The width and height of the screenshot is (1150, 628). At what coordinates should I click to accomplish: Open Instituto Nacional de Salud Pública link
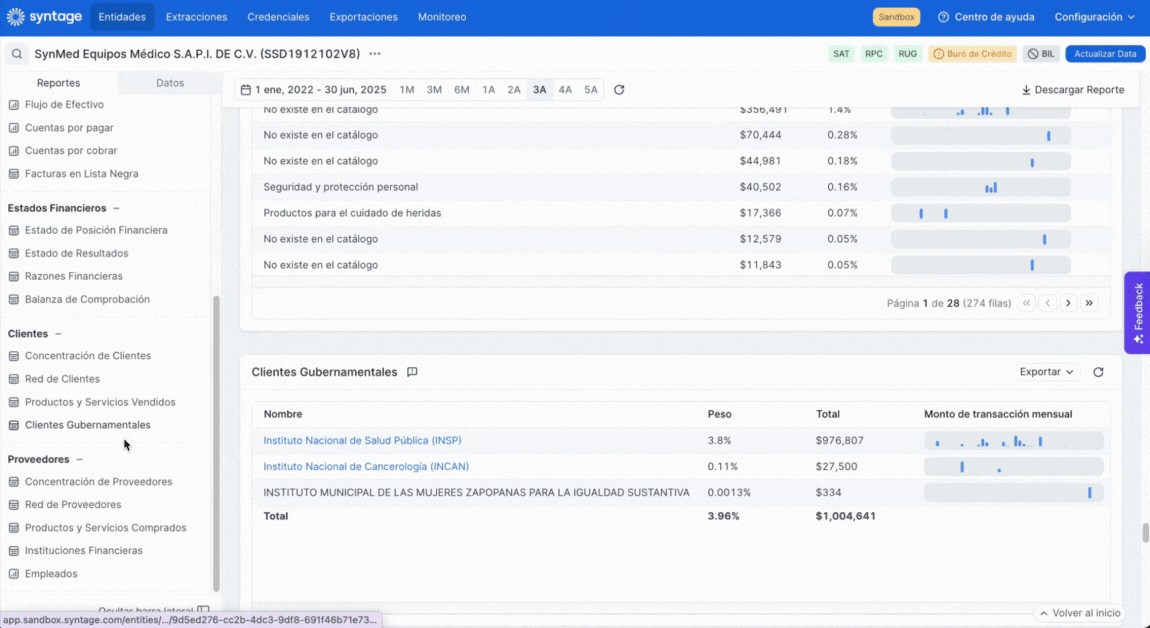coord(362,440)
